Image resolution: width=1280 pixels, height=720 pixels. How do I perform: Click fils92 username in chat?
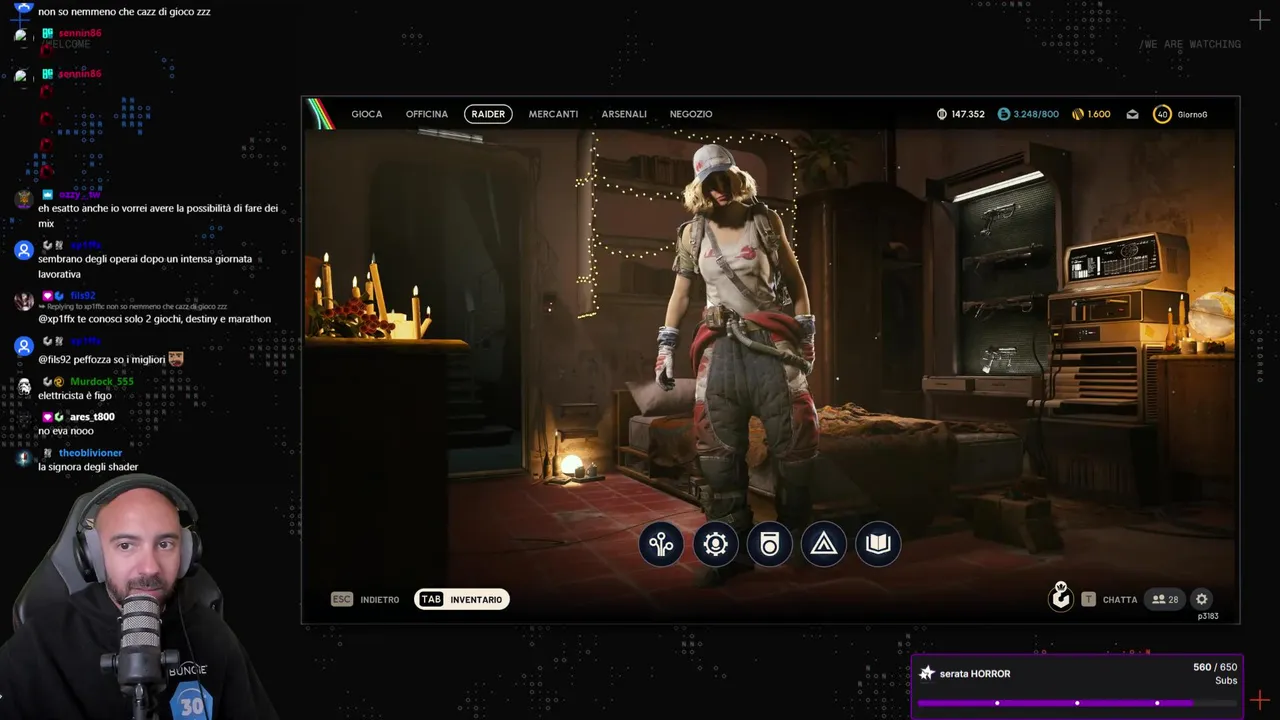(x=83, y=296)
